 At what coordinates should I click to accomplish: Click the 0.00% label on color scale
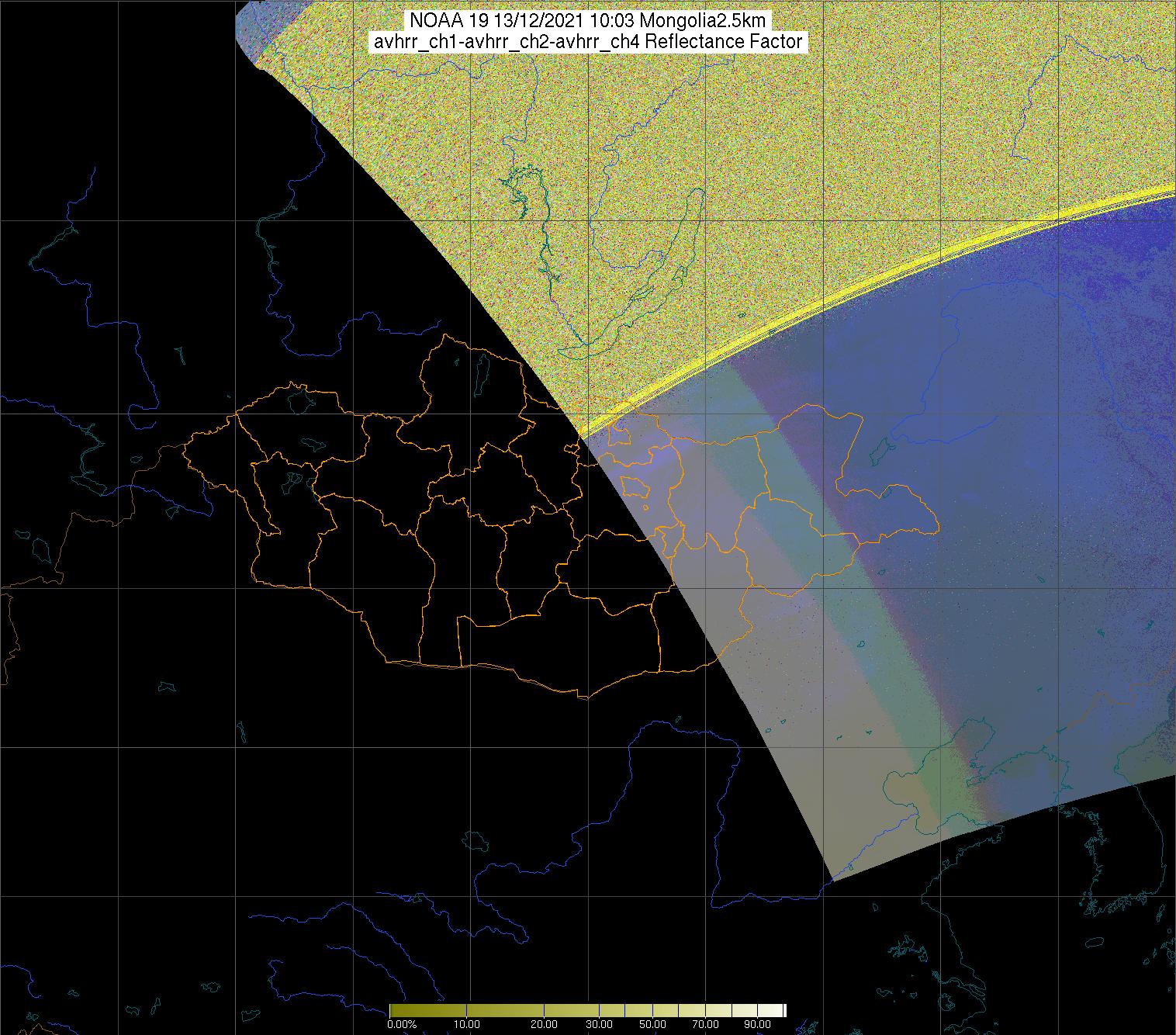[401, 1024]
